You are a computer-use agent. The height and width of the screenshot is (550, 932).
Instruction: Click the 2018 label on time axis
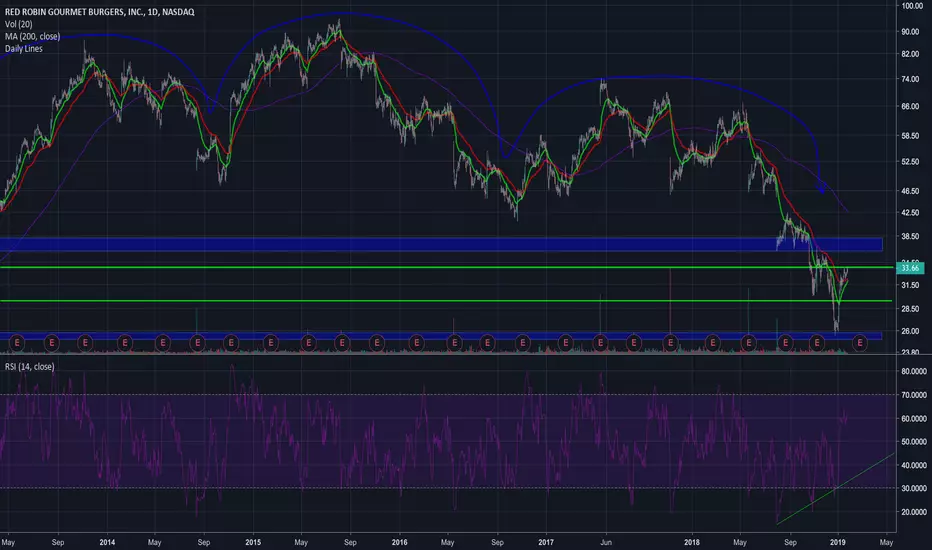[692, 542]
